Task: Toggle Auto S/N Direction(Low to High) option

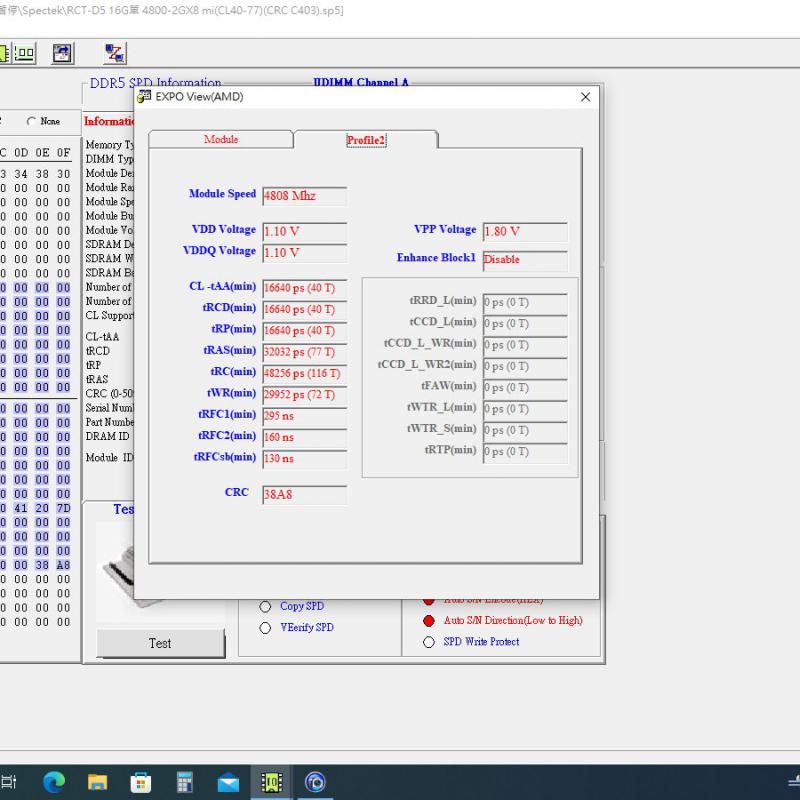Action: [429, 621]
